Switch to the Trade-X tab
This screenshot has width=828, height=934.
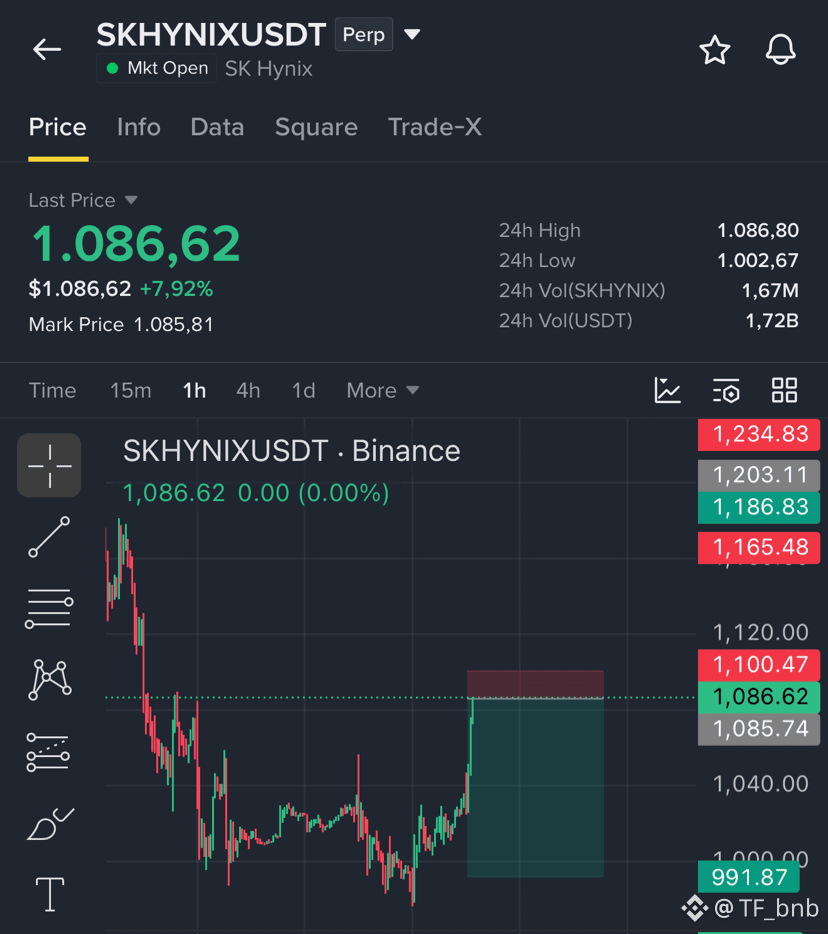[435, 127]
